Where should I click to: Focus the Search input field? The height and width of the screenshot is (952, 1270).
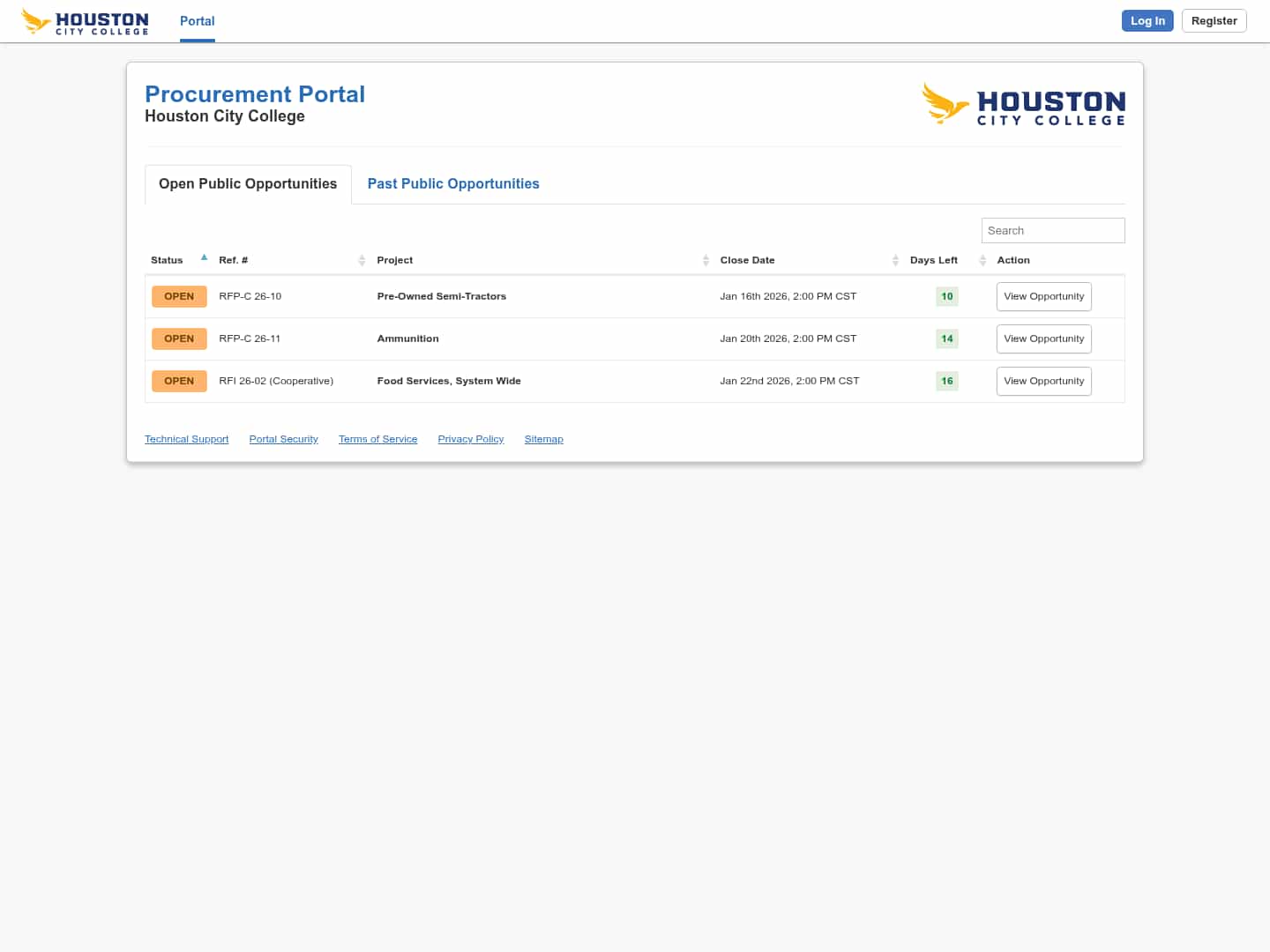(1052, 230)
